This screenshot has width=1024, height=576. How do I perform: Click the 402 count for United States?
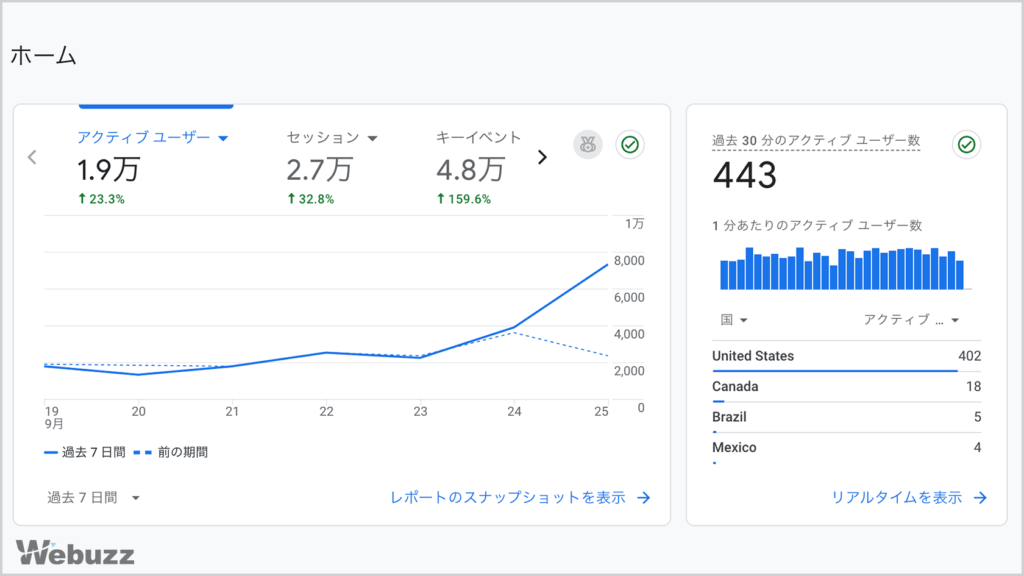(x=969, y=356)
